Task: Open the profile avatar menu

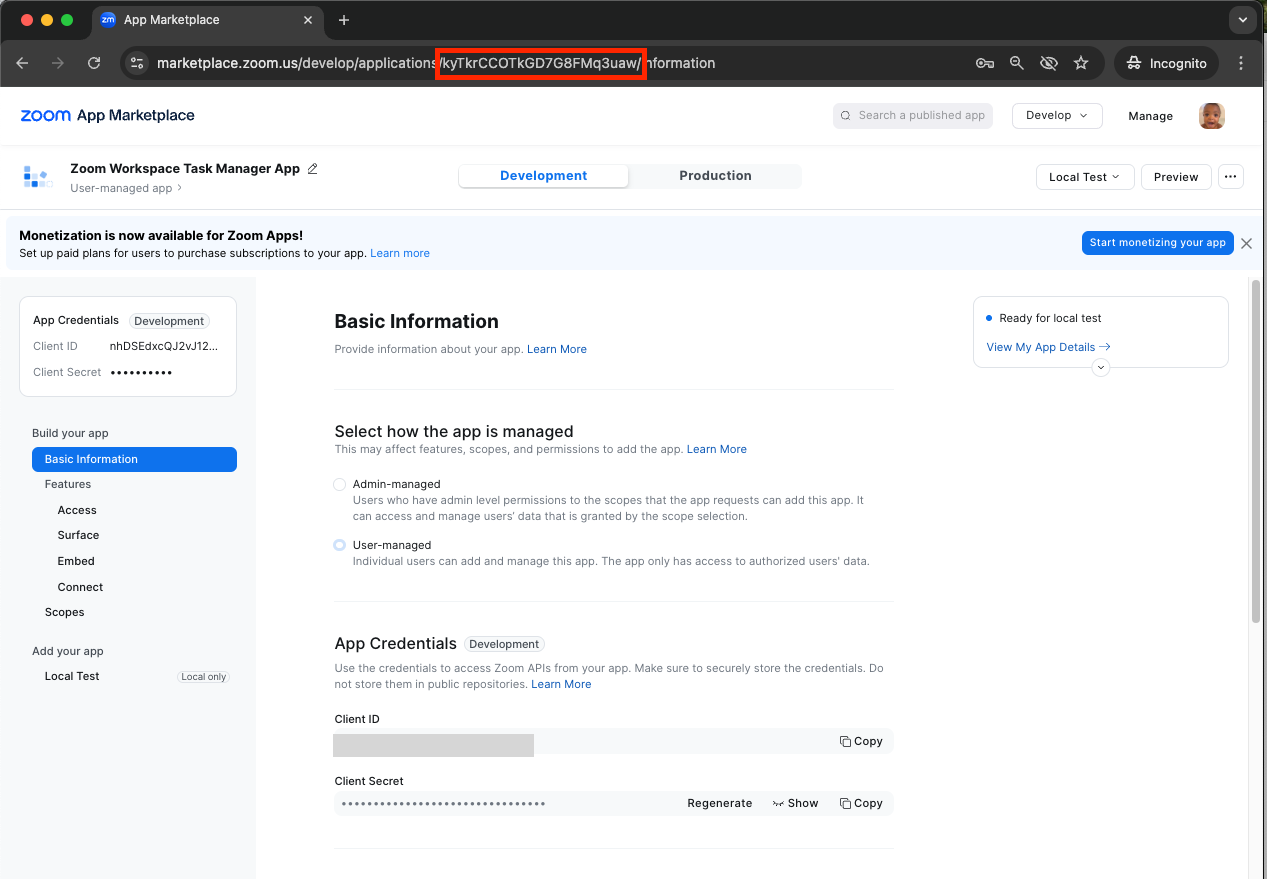Action: [x=1211, y=115]
